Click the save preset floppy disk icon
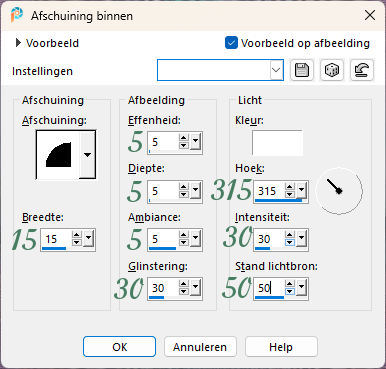 tap(302, 70)
